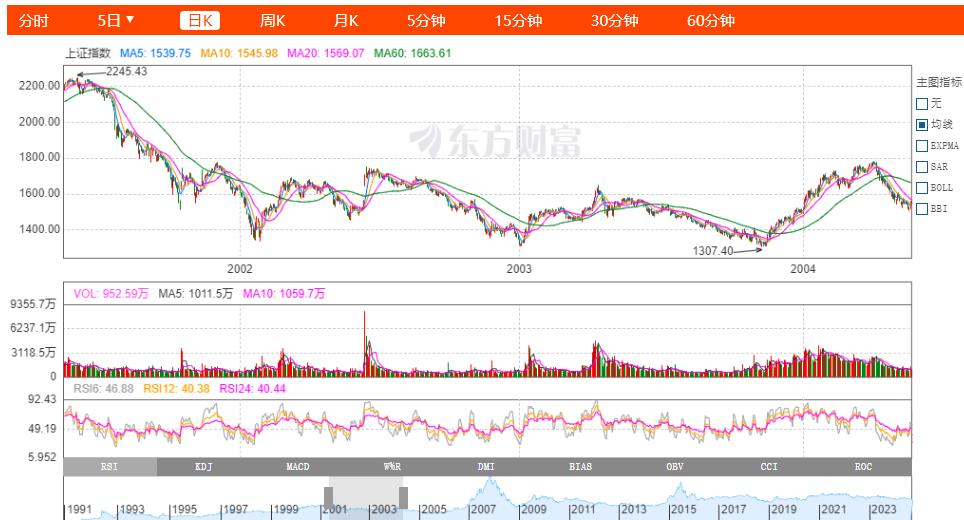The height and width of the screenshot is (520, 964).
Task: Select the OBV indicator tab
Action: point(674,467)
